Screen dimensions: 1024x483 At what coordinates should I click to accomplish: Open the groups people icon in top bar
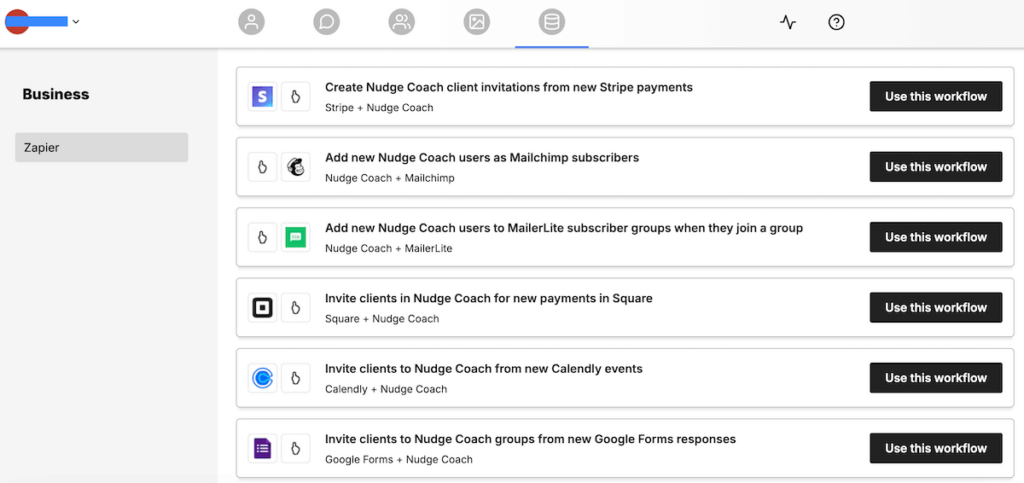pos(402,22)
